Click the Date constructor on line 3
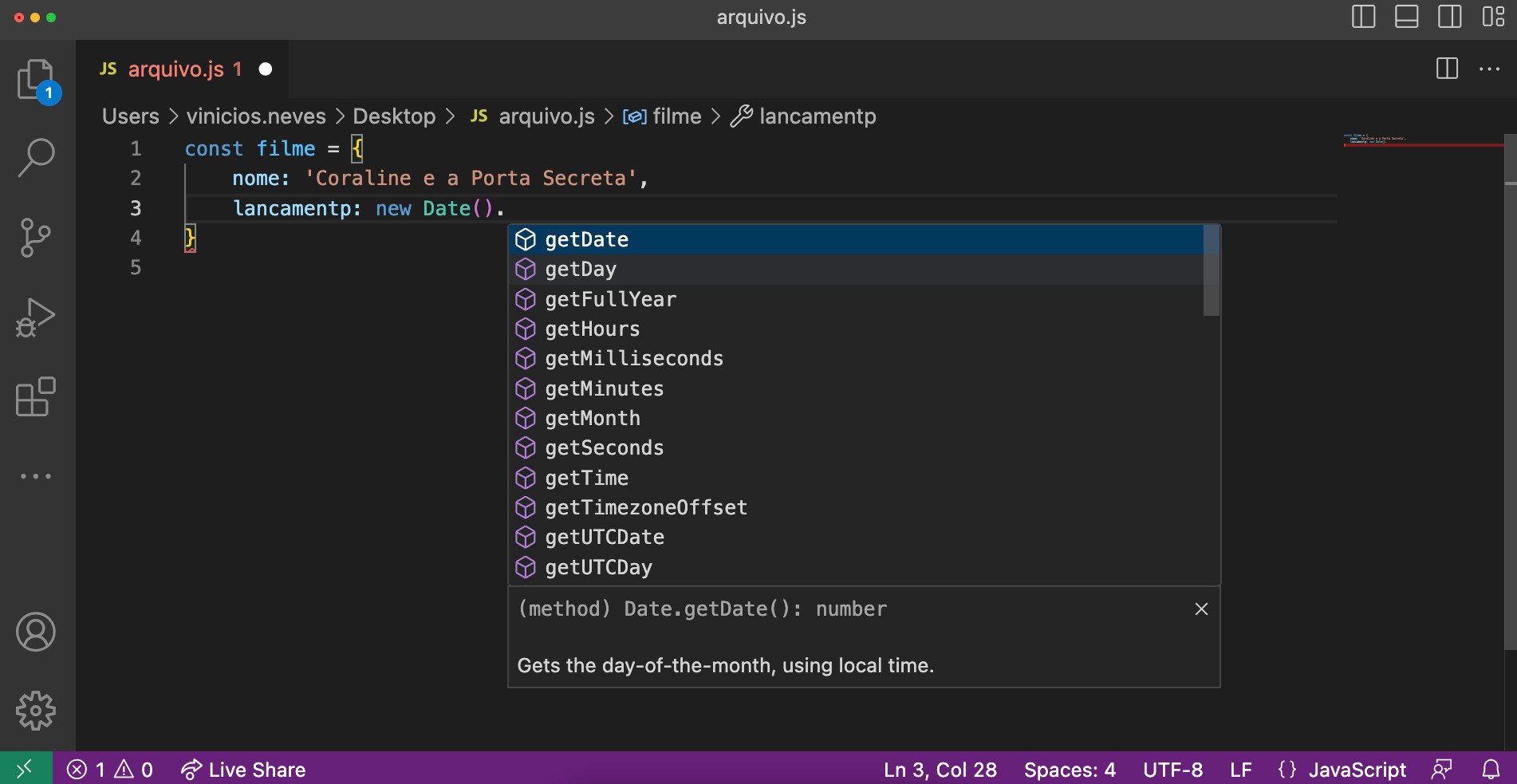1517x784 pixels. click(x=447, y=209)
